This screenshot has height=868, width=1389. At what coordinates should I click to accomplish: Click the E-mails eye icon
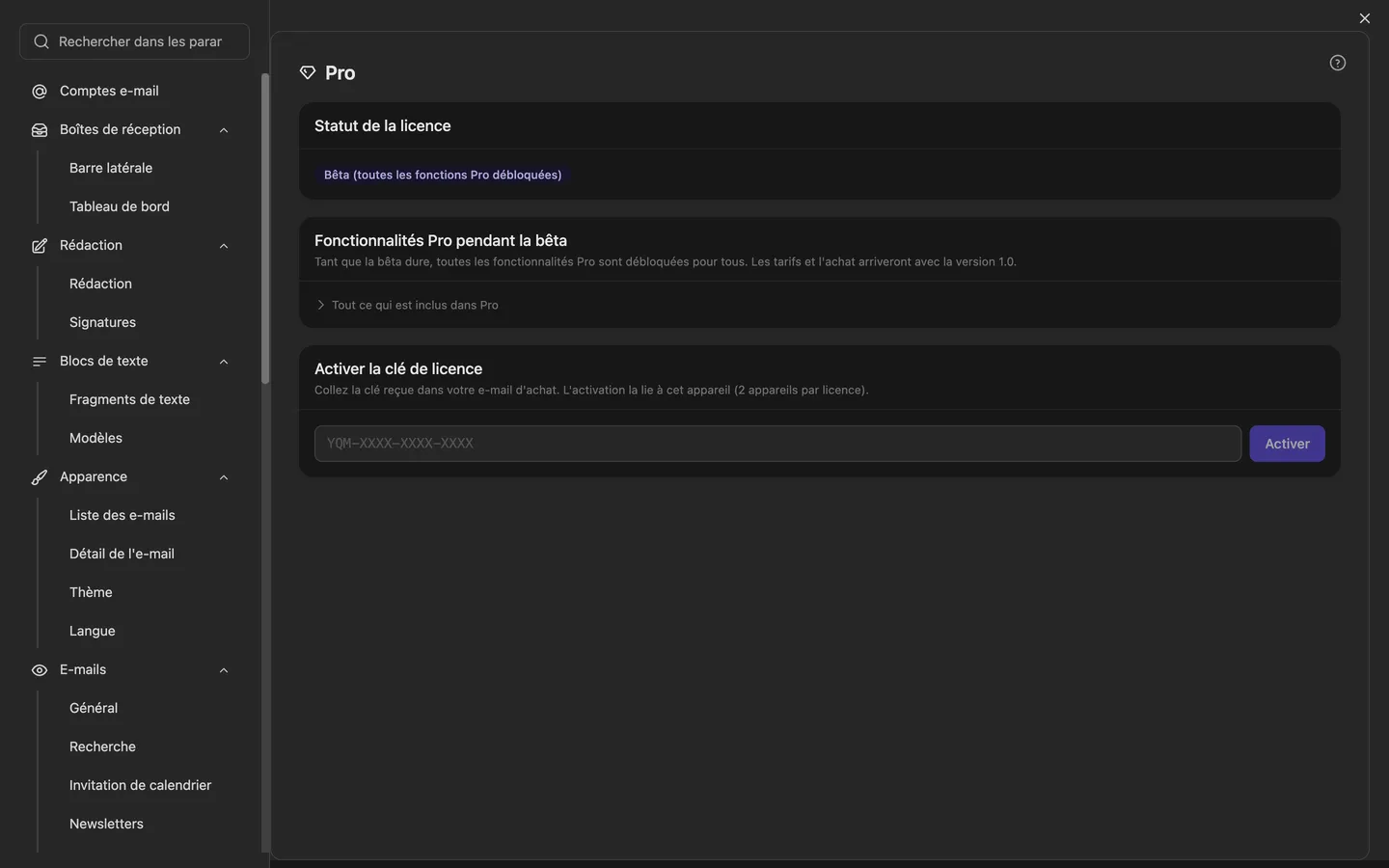pos(40,670)
